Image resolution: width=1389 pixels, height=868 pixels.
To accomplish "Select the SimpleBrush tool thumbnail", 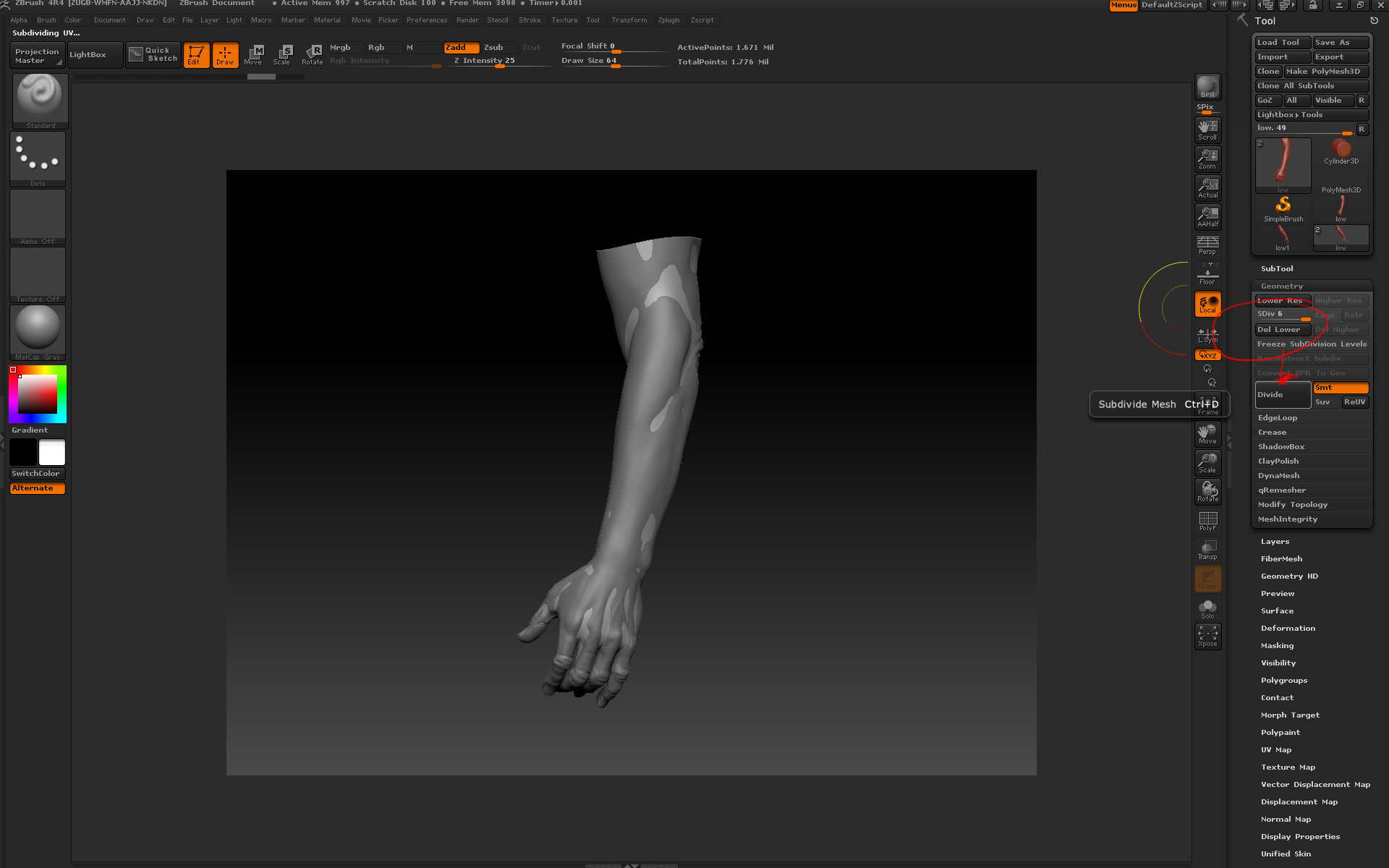I will 1283,209.
